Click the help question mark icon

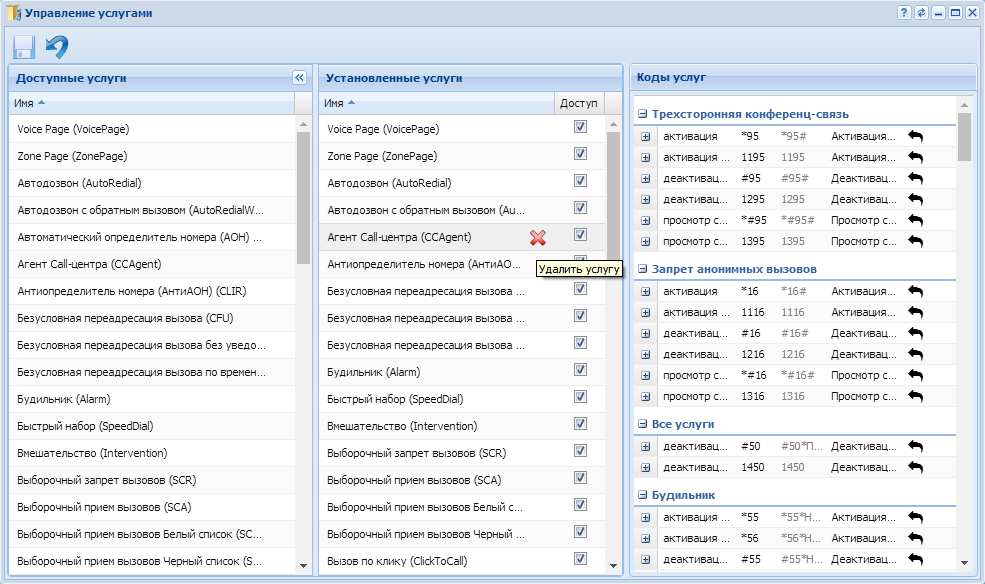coord(903,13)
